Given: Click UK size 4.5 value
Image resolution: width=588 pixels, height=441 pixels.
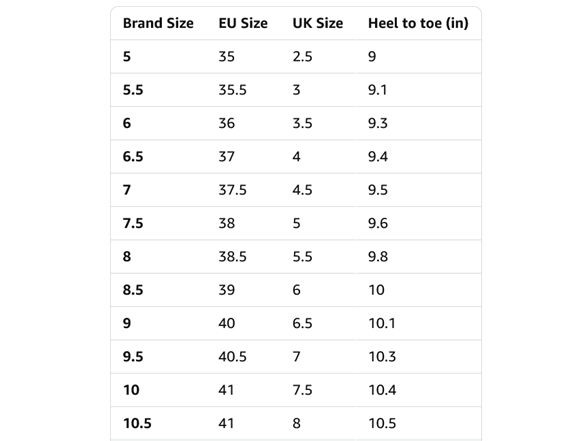Looking at the screenshot, I should [x=302, y=190].
